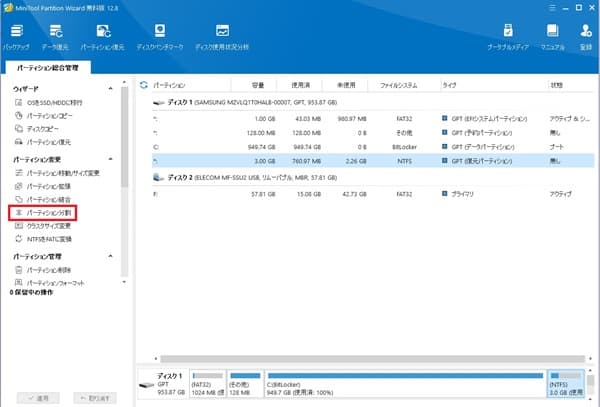The width and height of the screenshot is (600, 407).
Task: Sort by 未使用 column header
Action: point(345,85)
